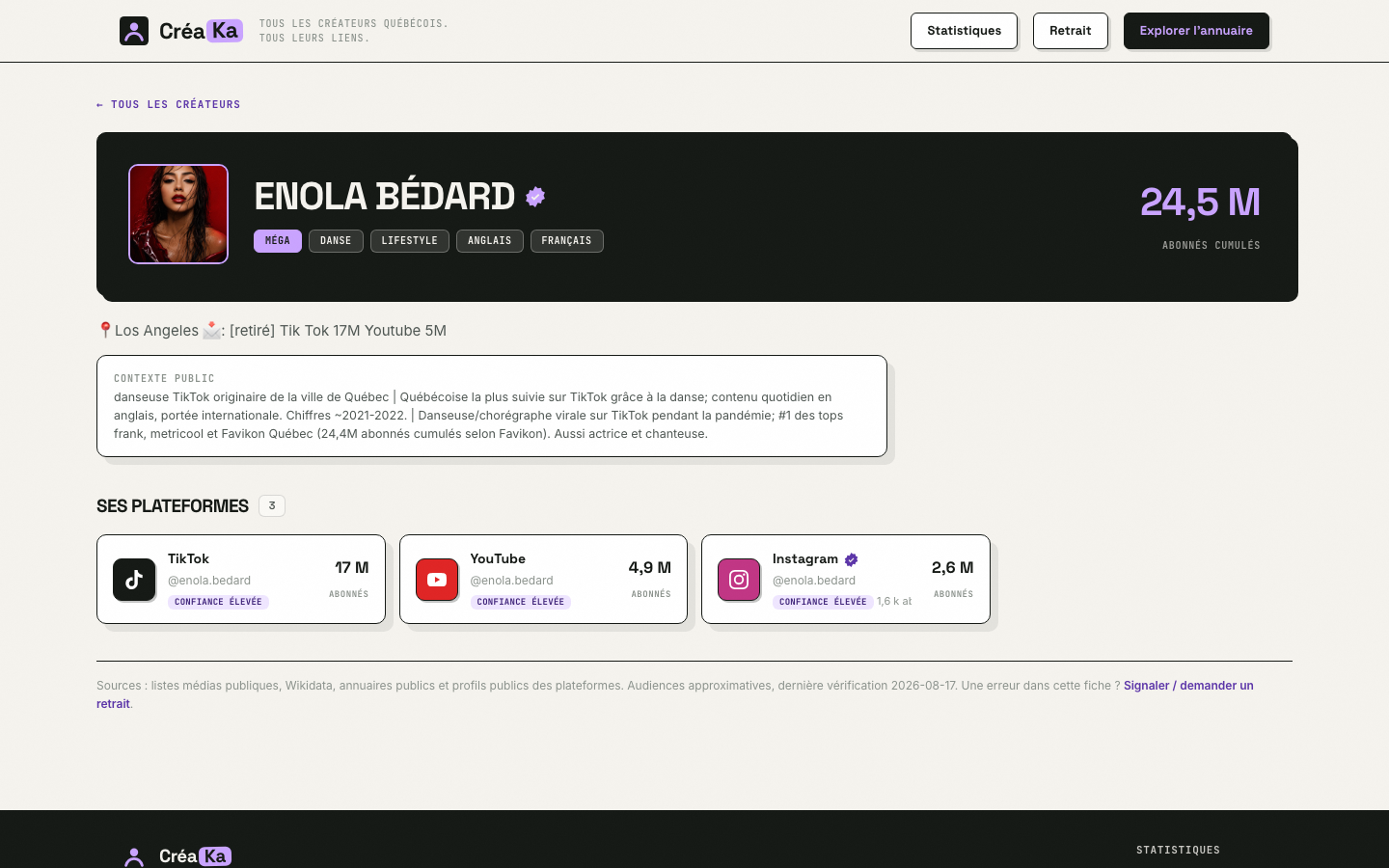Image resolution: width=1389 pixels, height=868 pixels.
Task: Open the YouTube icon
Action: (437, 580)
